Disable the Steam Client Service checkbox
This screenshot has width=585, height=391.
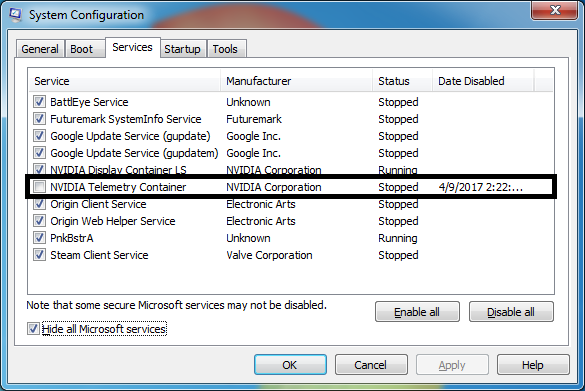pyautogui.click(x=39, y=255)
